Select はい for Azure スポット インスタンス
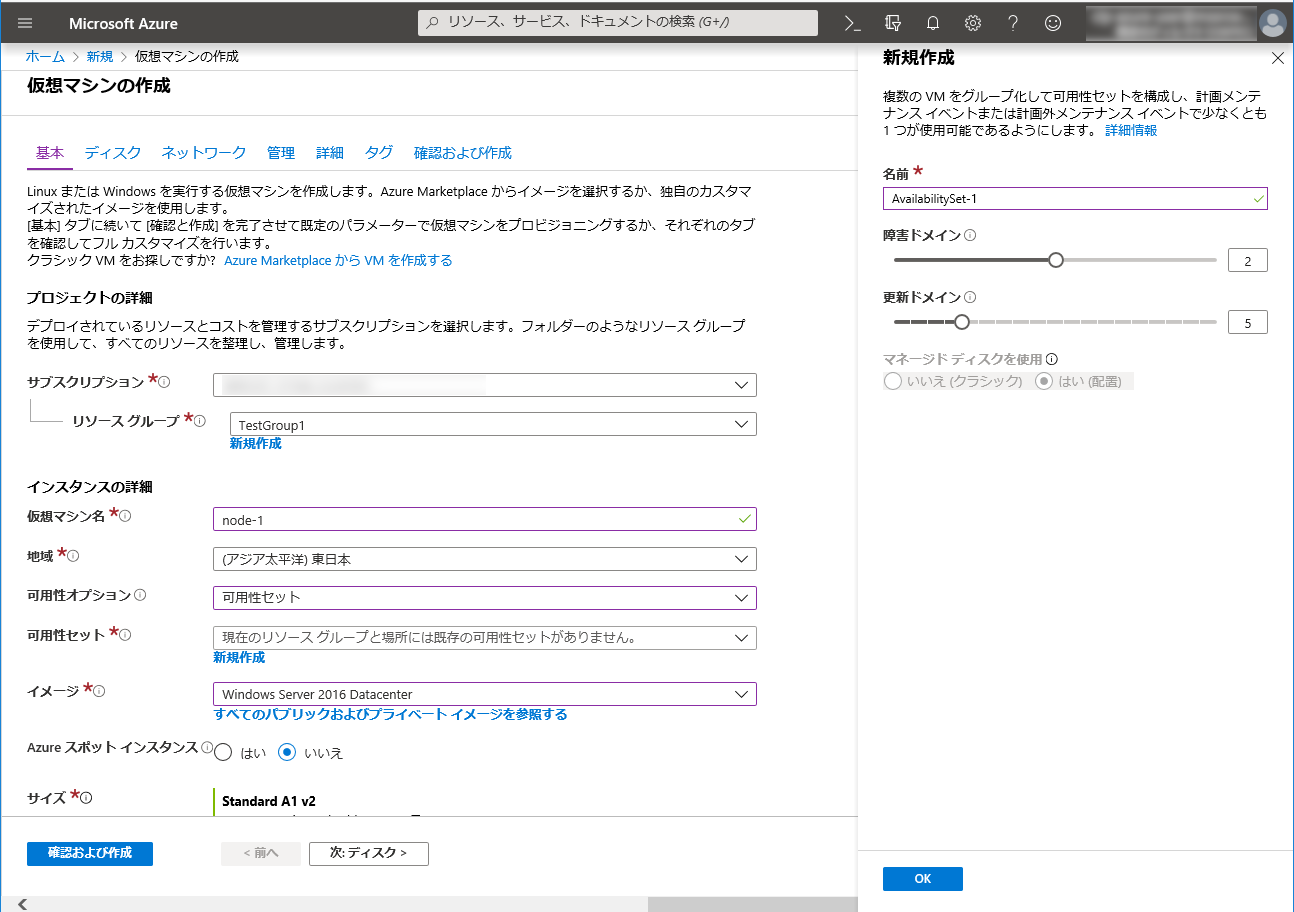The width and height of the screenshot is (1294, 912). [x=223, y=753]
